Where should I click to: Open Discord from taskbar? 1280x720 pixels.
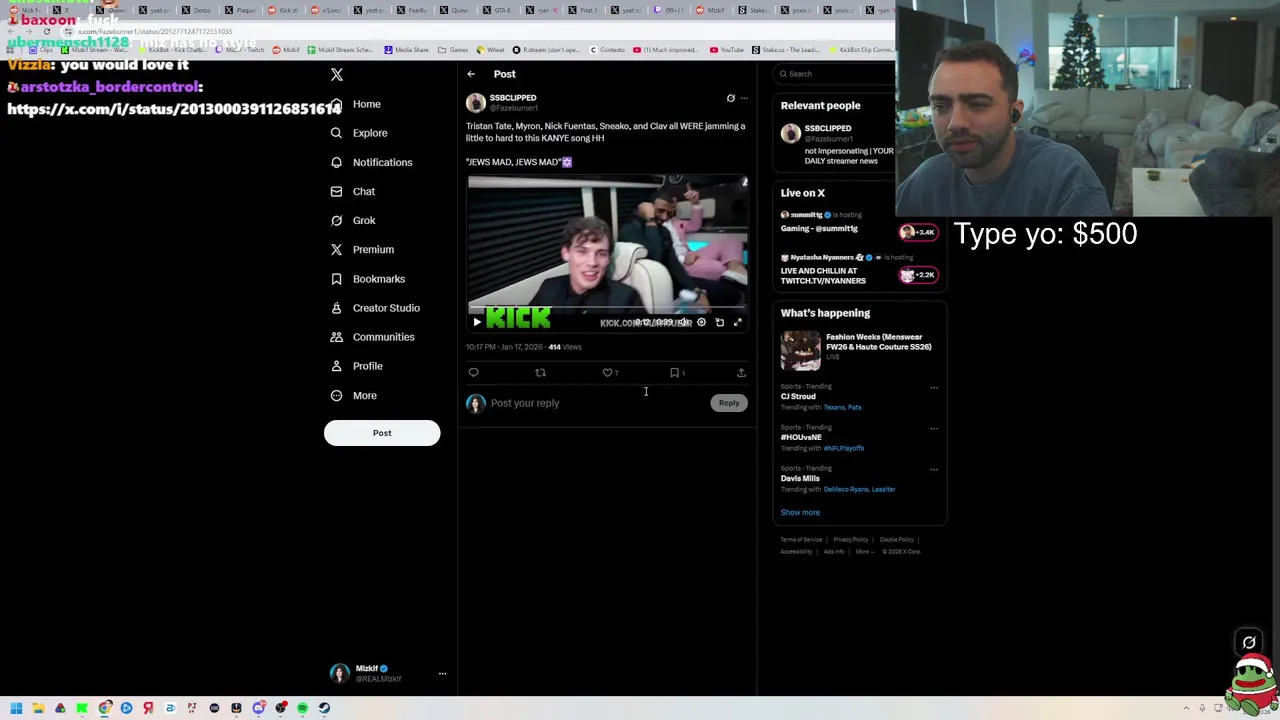click(x=258, y=708)
